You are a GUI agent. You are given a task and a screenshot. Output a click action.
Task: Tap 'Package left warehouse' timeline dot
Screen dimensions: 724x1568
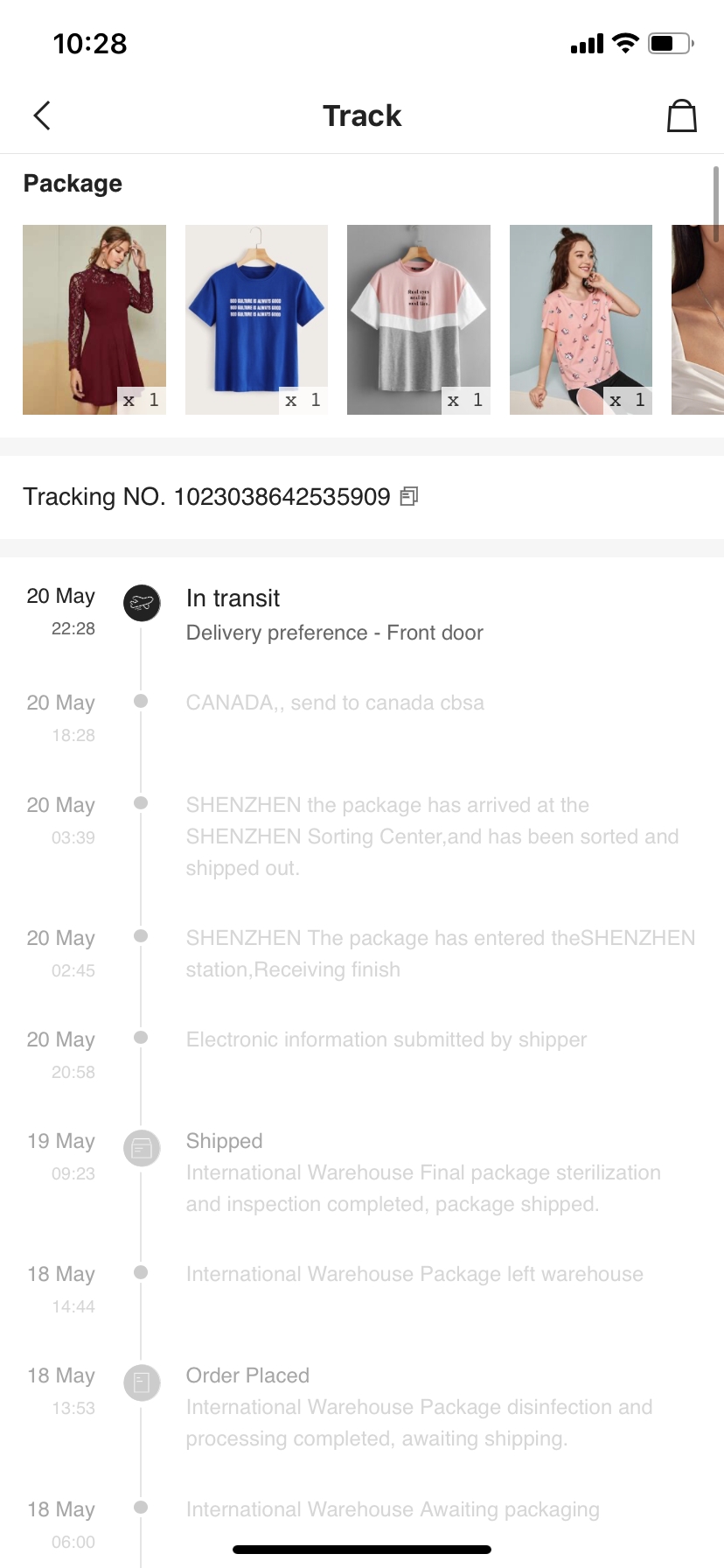pos(141,1272)
